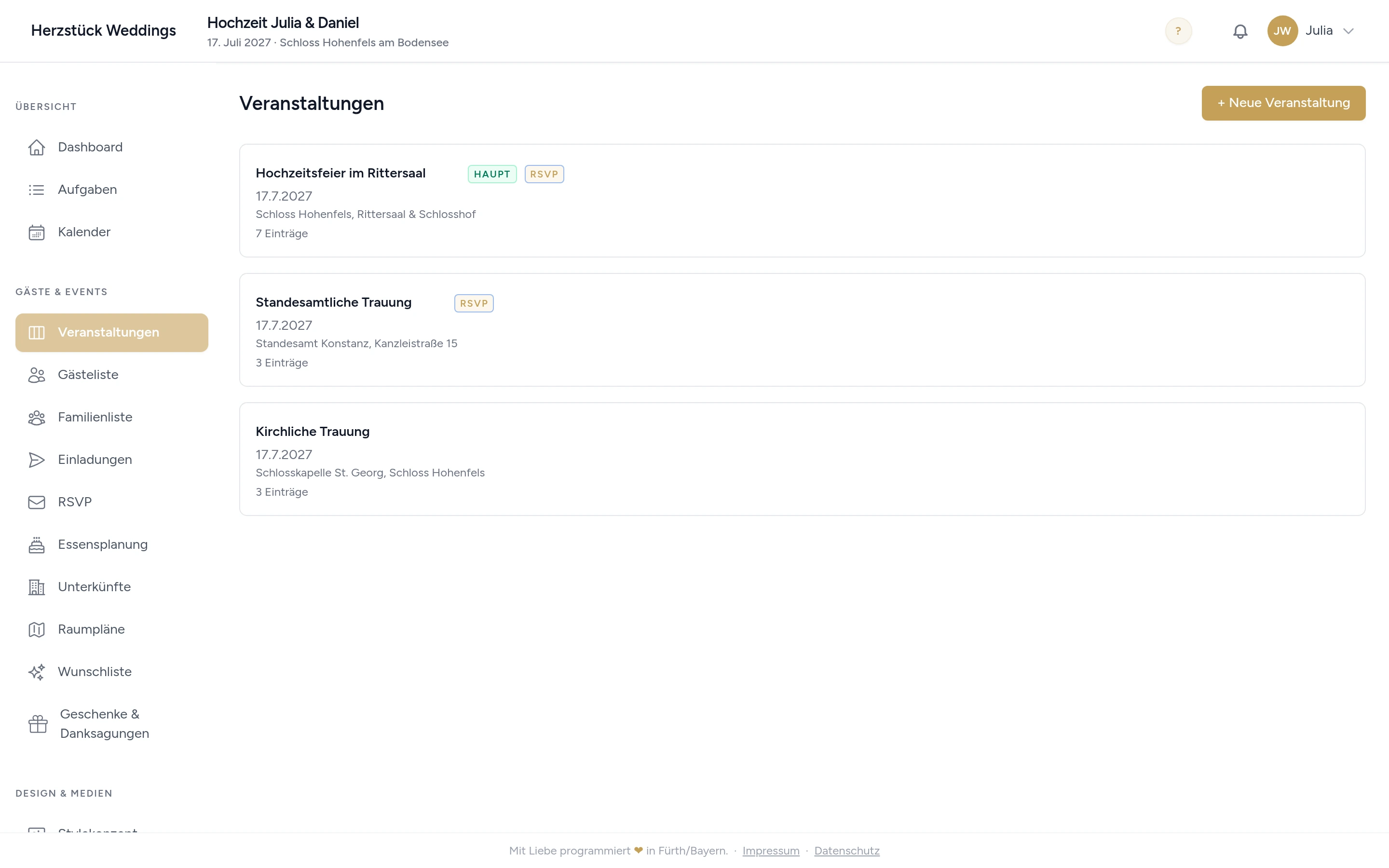Click the Familienliste group icon
This screenshot has width=1389, height=868.
coord(37,417)
